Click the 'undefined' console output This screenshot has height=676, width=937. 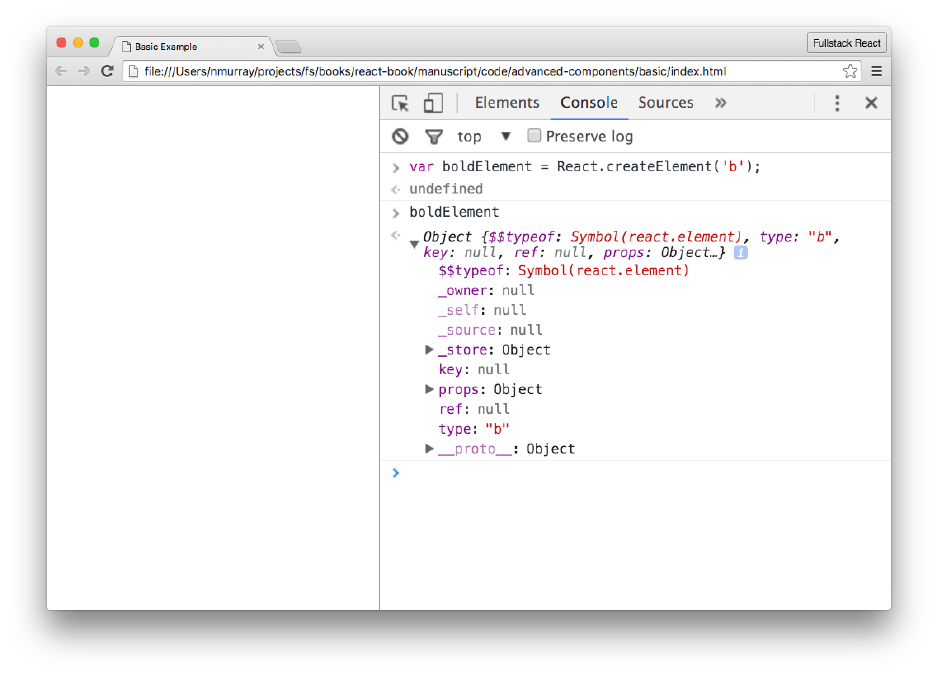tap(446, 189)
